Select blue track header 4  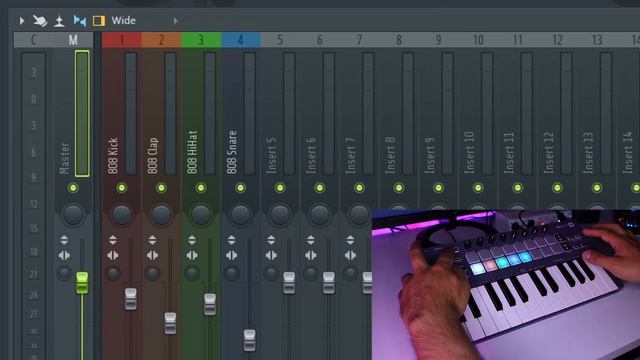pyautogui.click(x=240, y=40)
